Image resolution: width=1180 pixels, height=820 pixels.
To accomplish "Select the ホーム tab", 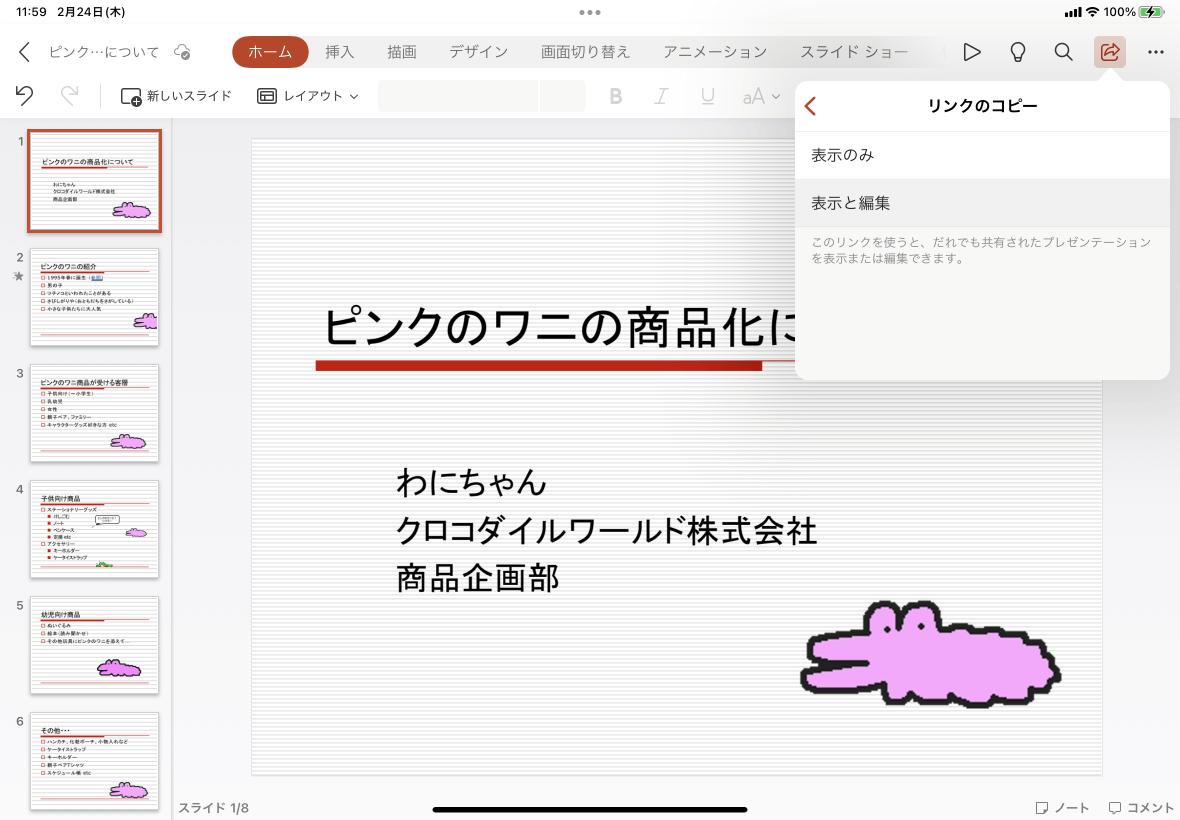I will click(270, 52).
